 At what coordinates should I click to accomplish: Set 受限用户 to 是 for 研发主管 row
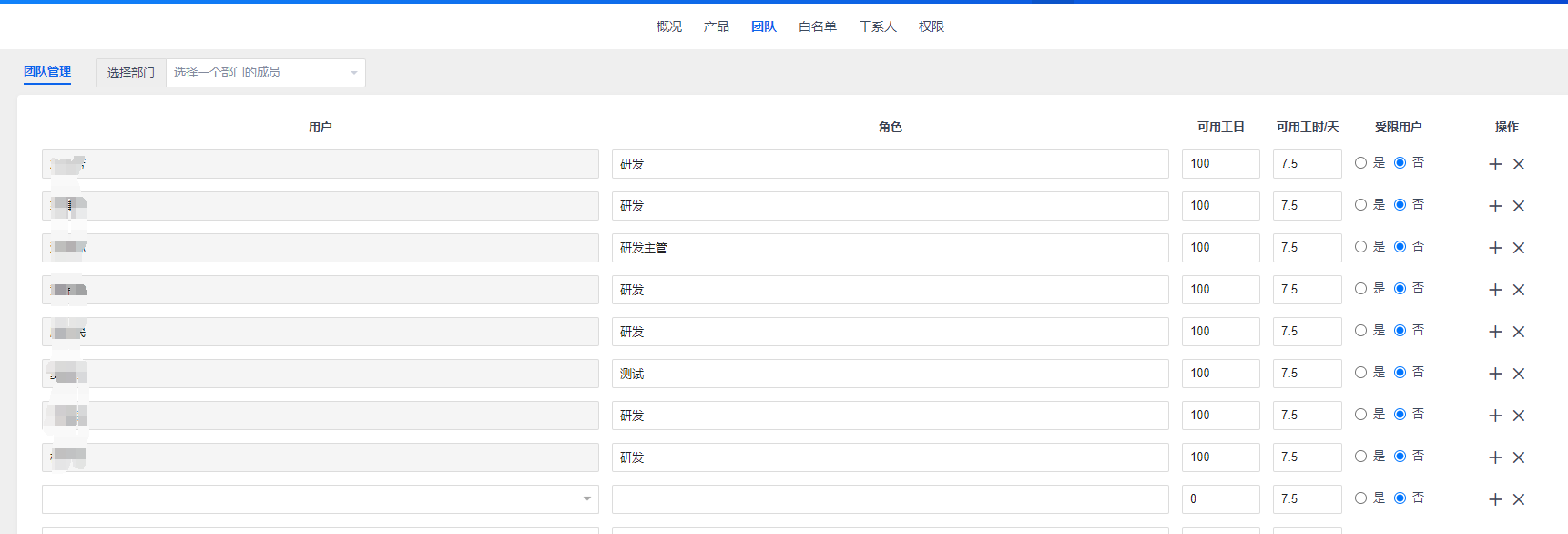(1360, 247)
